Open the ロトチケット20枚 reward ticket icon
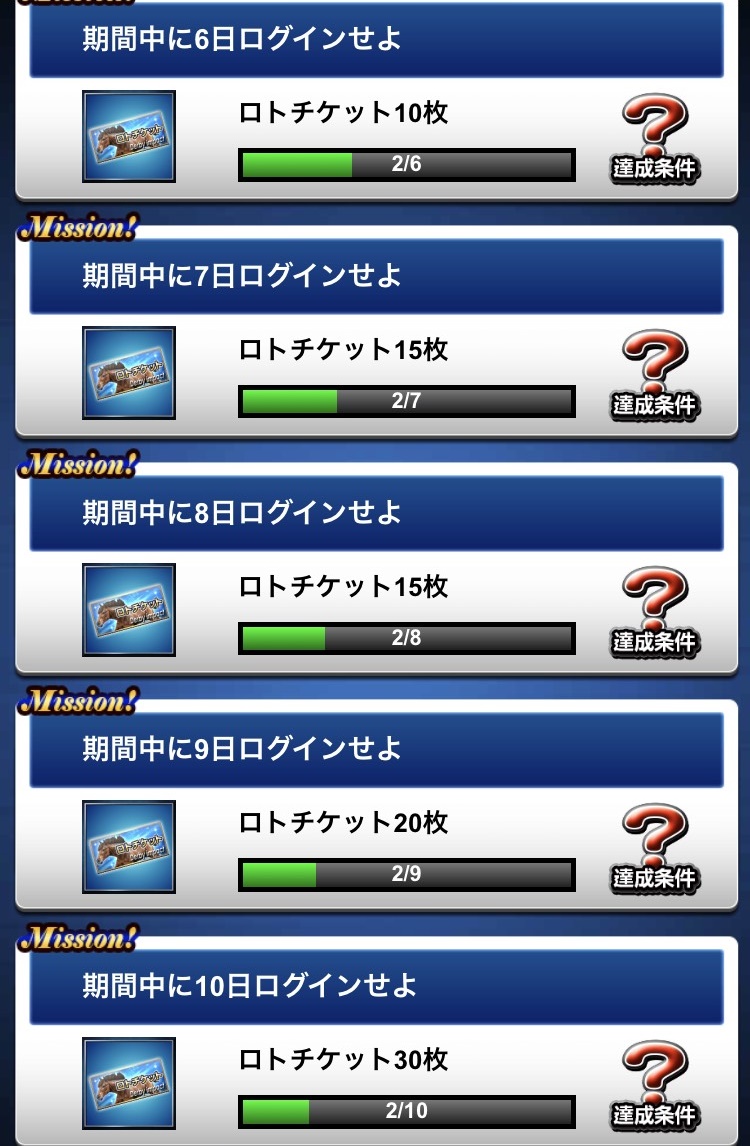The width and height of the screenshot is (750, 1146). pos(129,846)
